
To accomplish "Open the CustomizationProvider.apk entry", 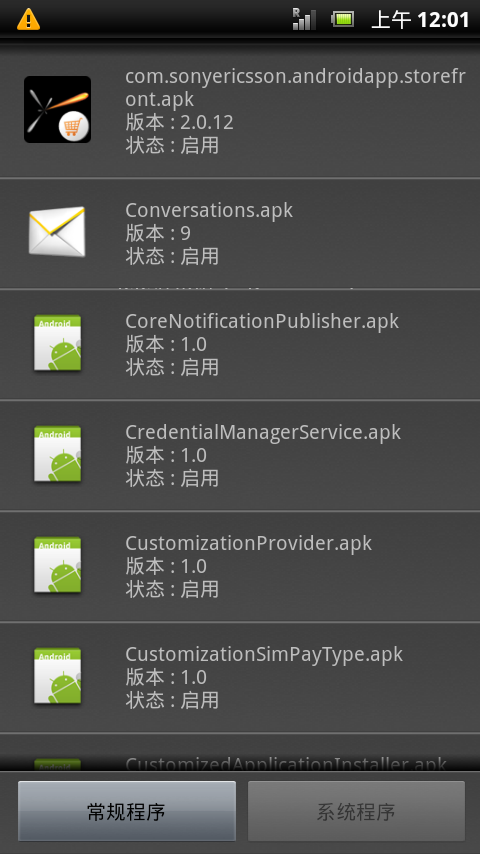I will (240, 566).
